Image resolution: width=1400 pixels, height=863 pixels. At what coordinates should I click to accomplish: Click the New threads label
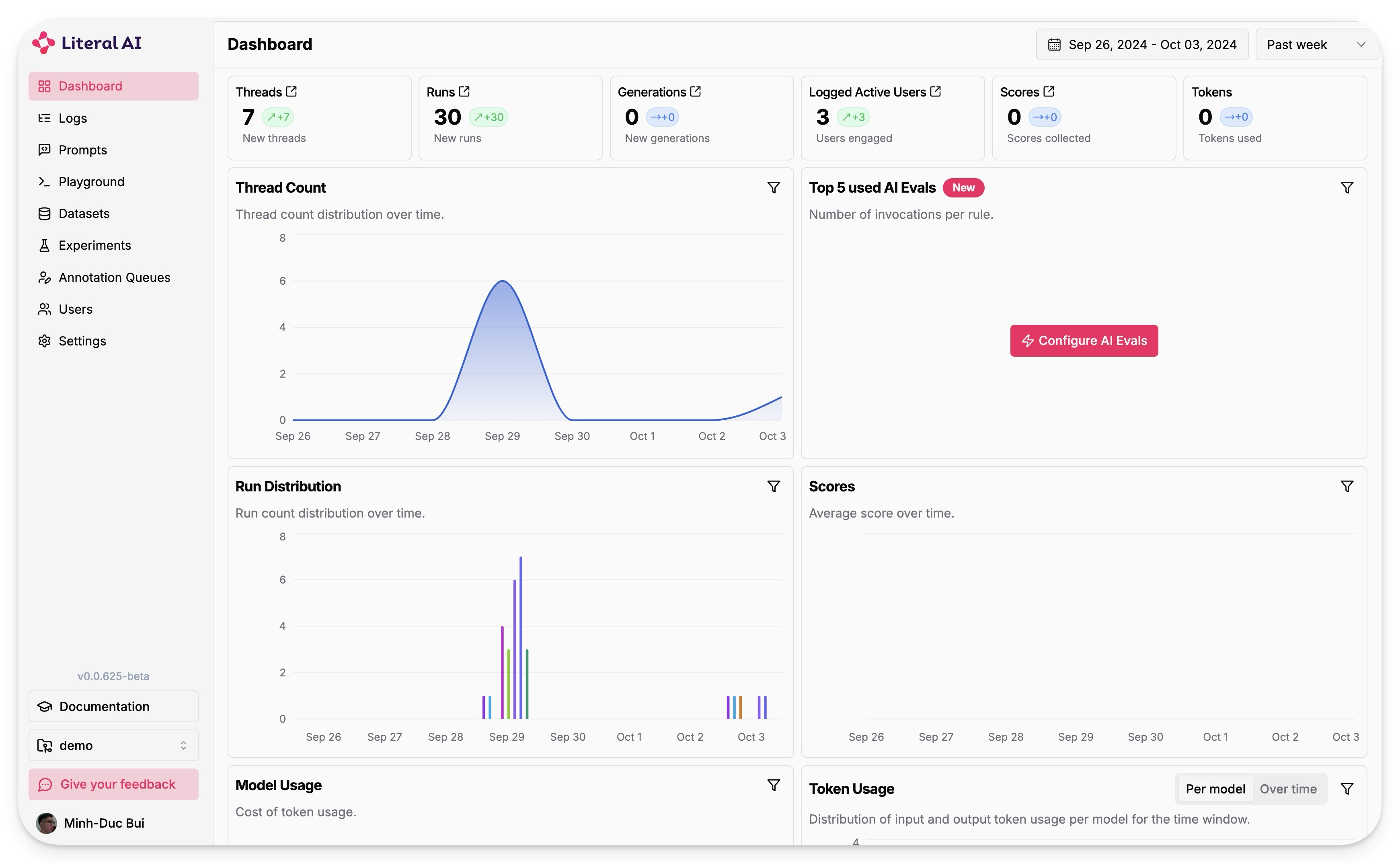[x=274, y=138]
